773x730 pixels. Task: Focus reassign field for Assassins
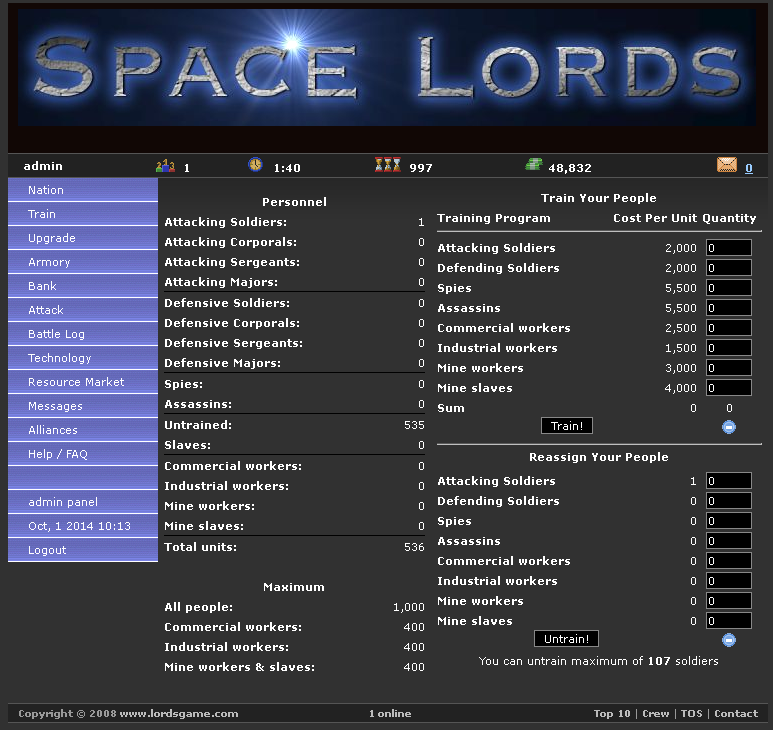(729, 541)
